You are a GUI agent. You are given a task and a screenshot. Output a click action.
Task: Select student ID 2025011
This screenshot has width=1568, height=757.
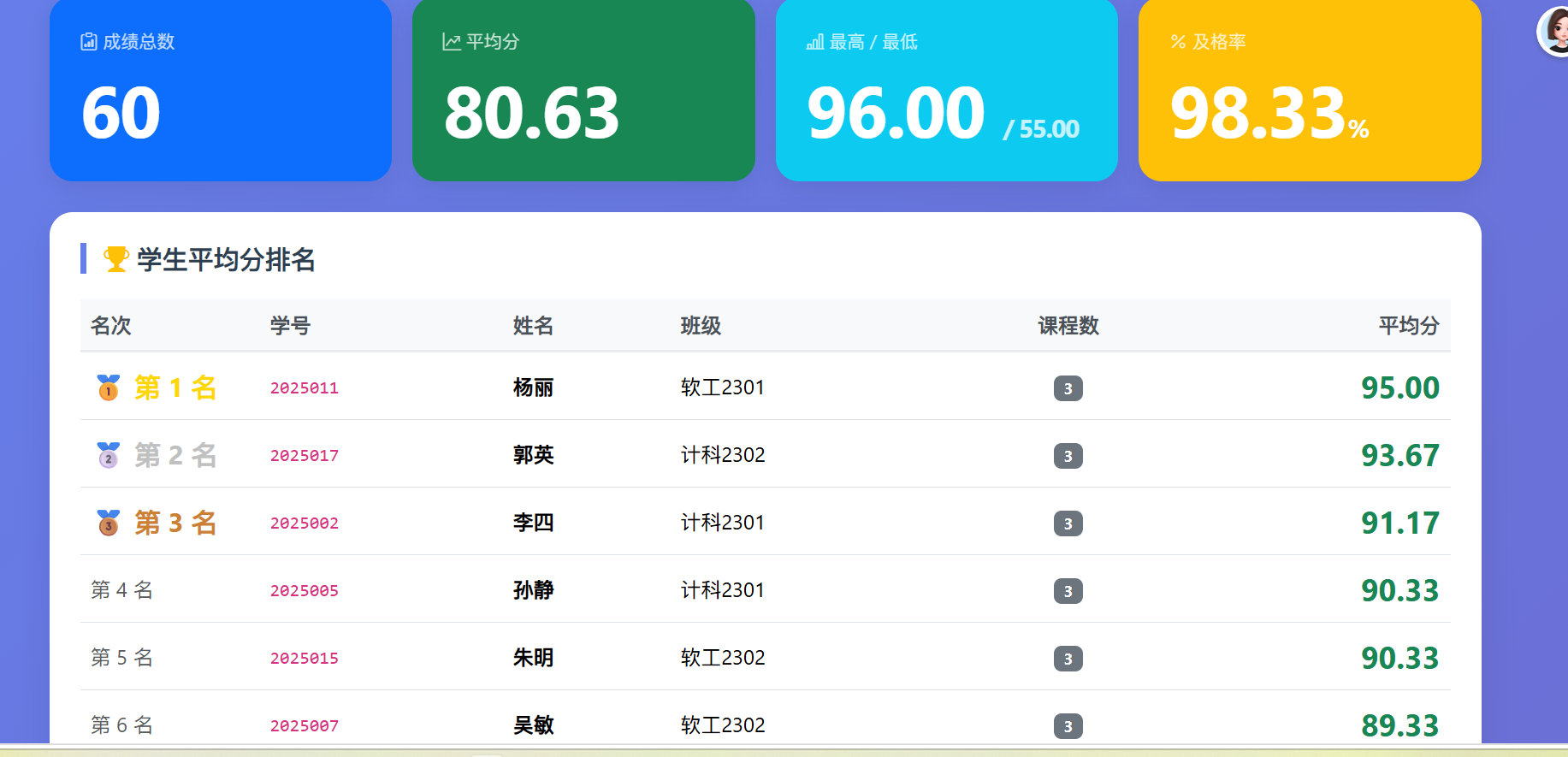tap(305, 388)
